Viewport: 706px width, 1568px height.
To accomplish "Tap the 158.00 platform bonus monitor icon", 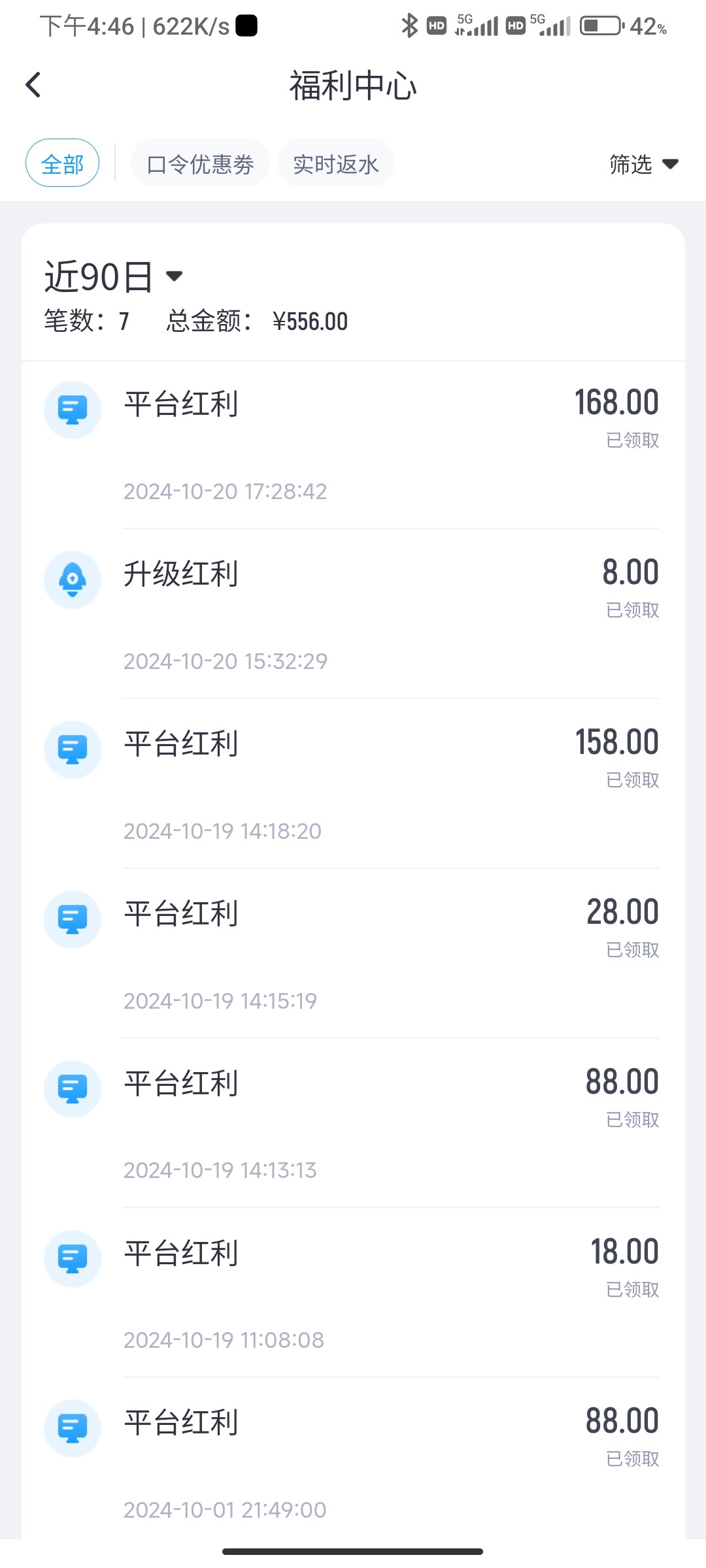I will [x=73, y=749].
